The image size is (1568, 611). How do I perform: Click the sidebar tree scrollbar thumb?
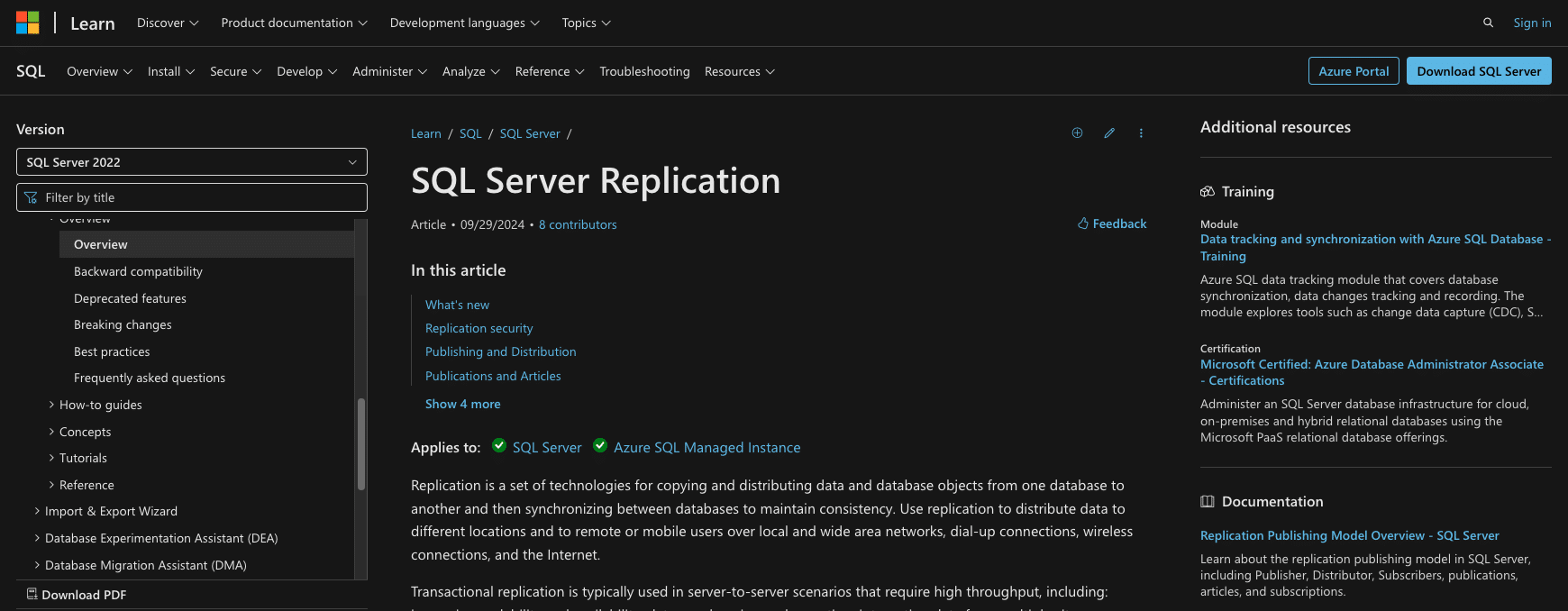coord(361,443)
